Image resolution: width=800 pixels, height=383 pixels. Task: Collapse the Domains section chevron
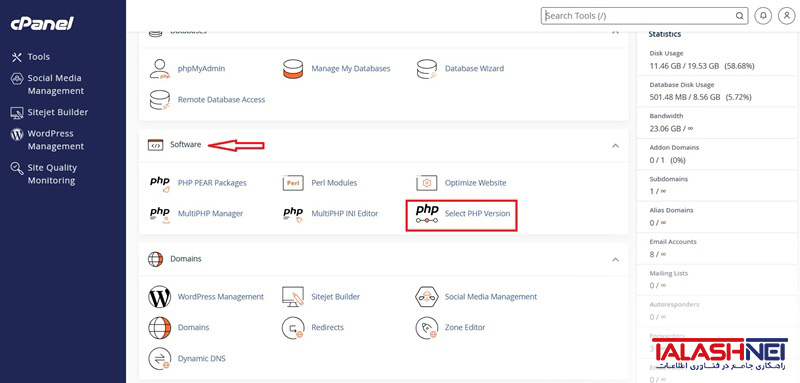[x=615, y=259]
